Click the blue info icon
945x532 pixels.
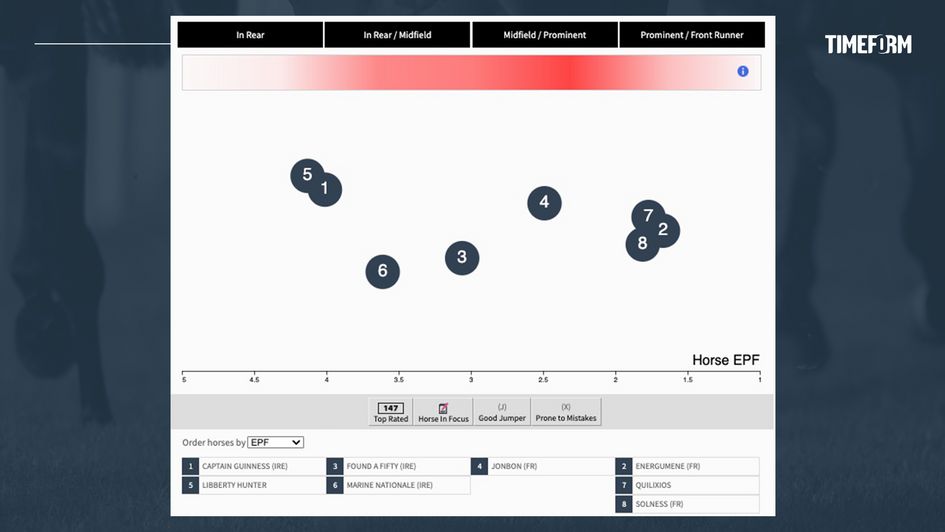point(743,71)
